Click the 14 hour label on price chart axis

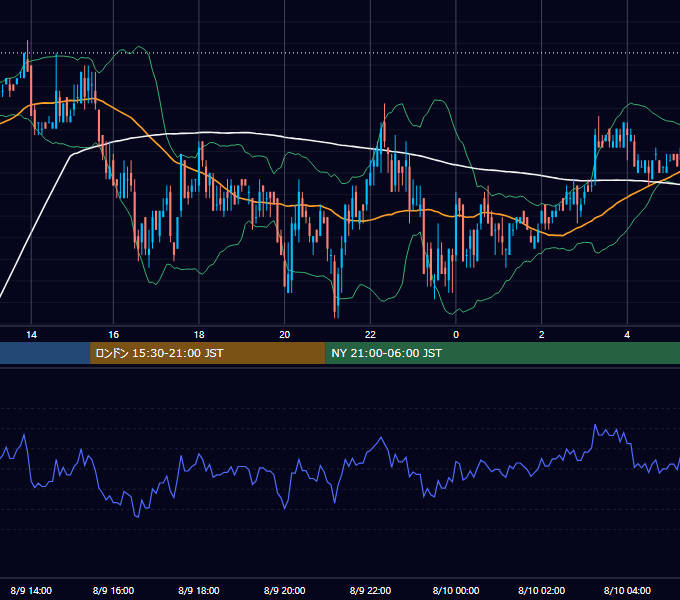(31, 335)
